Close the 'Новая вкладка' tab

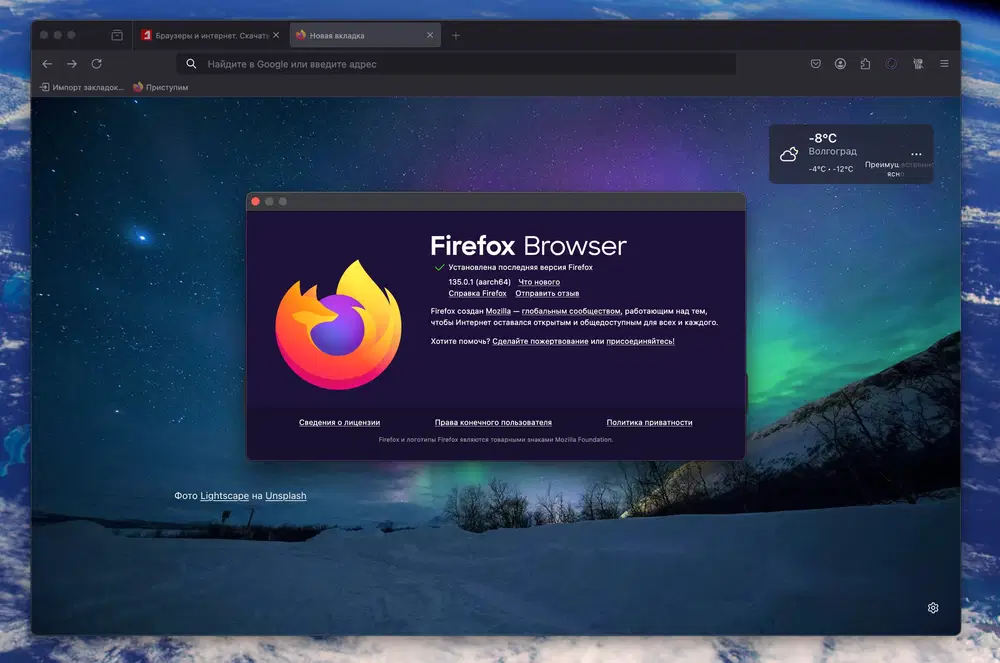tap(430, 35)
